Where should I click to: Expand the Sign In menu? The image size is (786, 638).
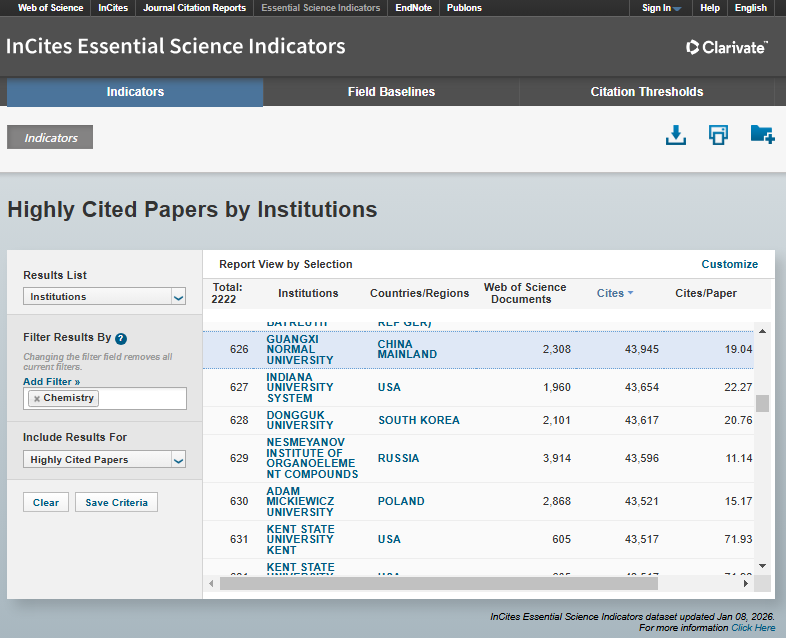point(661,8)
